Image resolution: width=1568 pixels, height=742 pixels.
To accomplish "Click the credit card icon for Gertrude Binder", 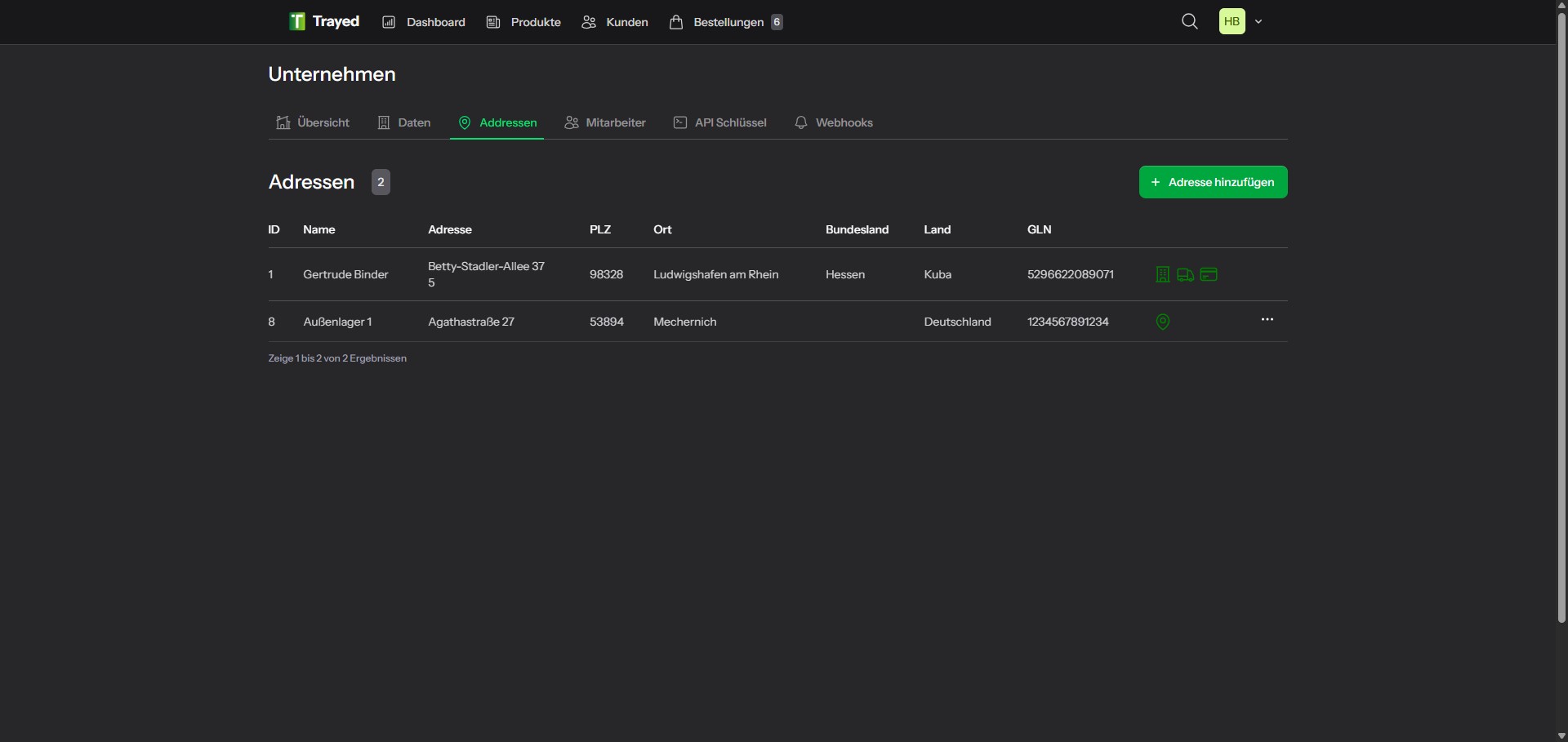I will tap(1209, 274).
